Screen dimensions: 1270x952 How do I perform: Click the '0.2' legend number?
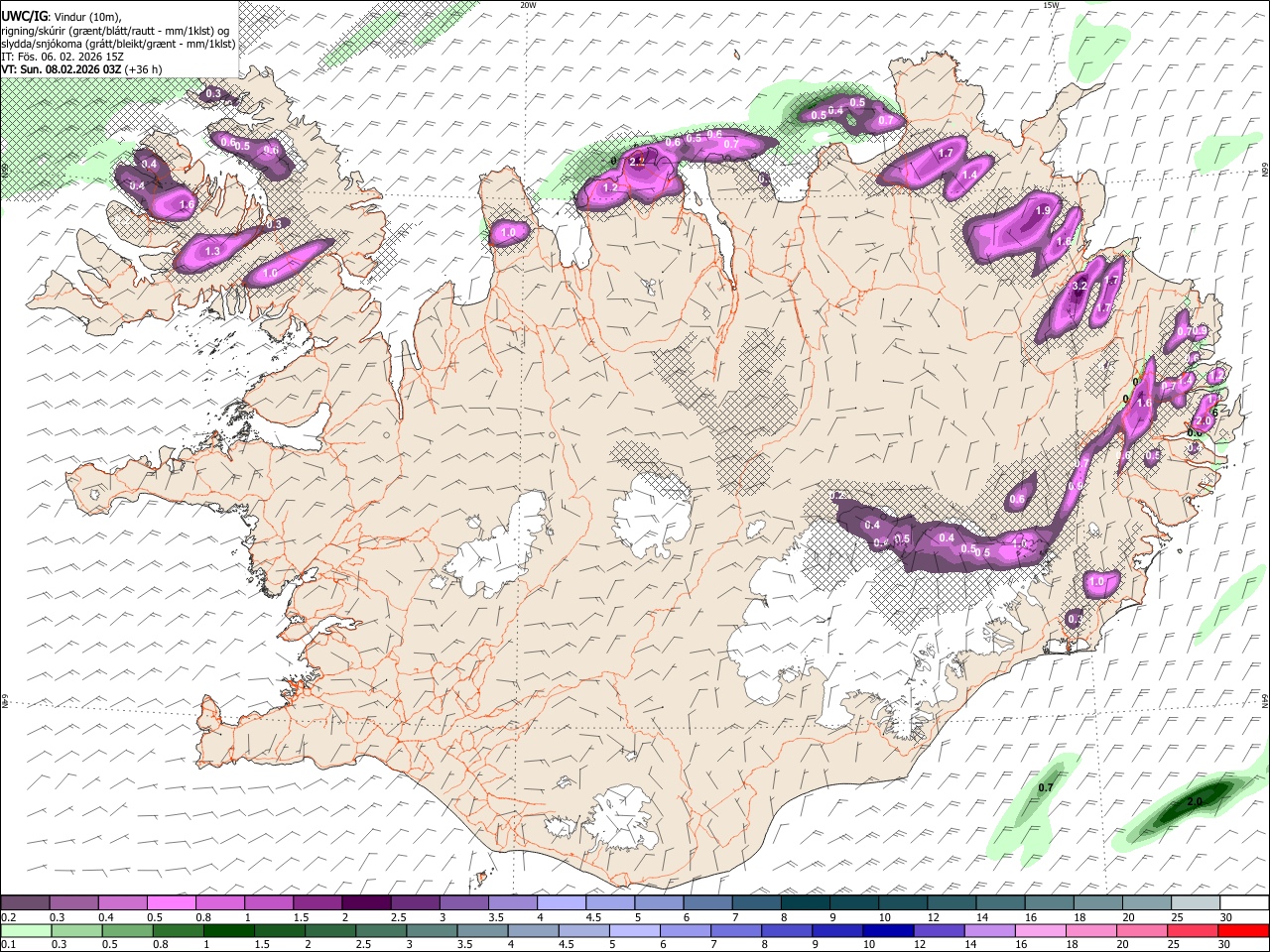coord(8,917)
